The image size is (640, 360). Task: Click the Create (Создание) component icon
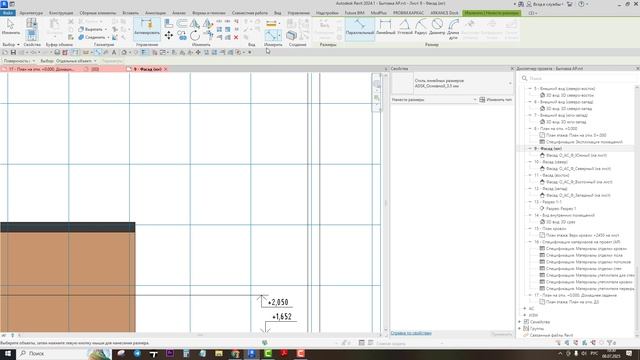(291, 36)
